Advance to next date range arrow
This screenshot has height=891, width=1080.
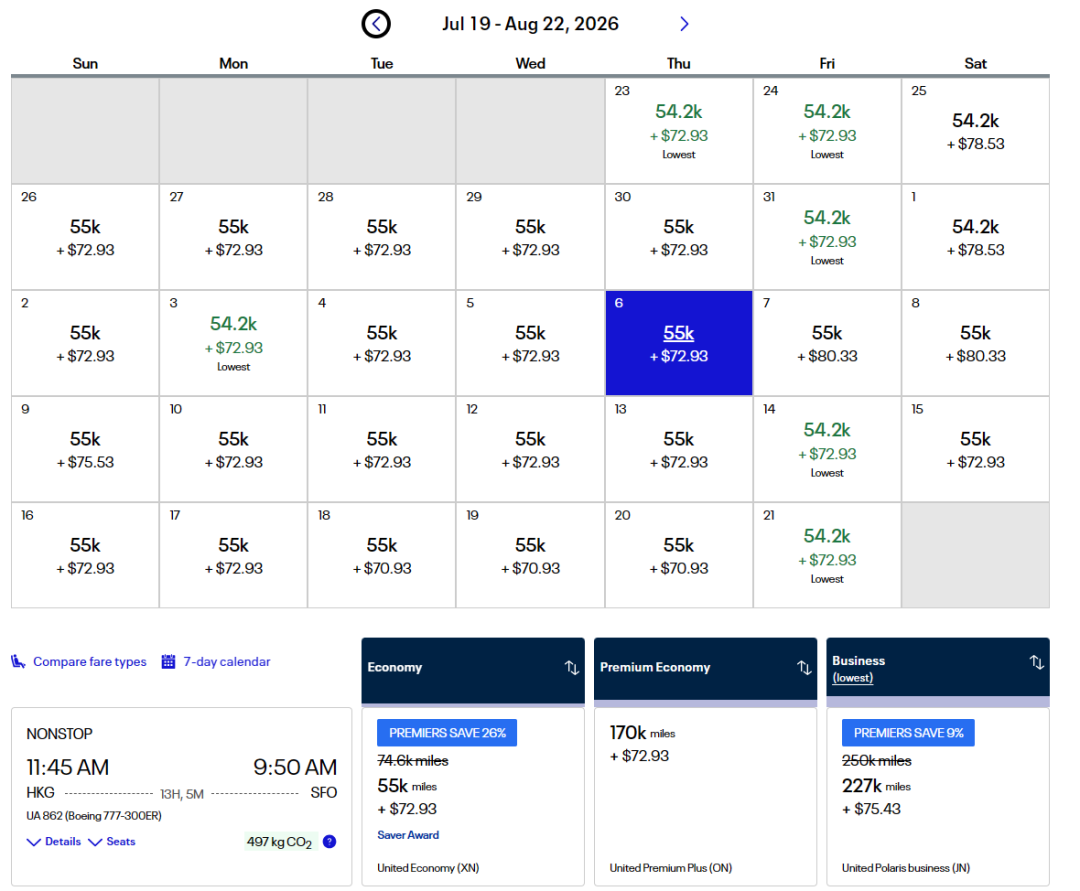click(x=684, y=24)
